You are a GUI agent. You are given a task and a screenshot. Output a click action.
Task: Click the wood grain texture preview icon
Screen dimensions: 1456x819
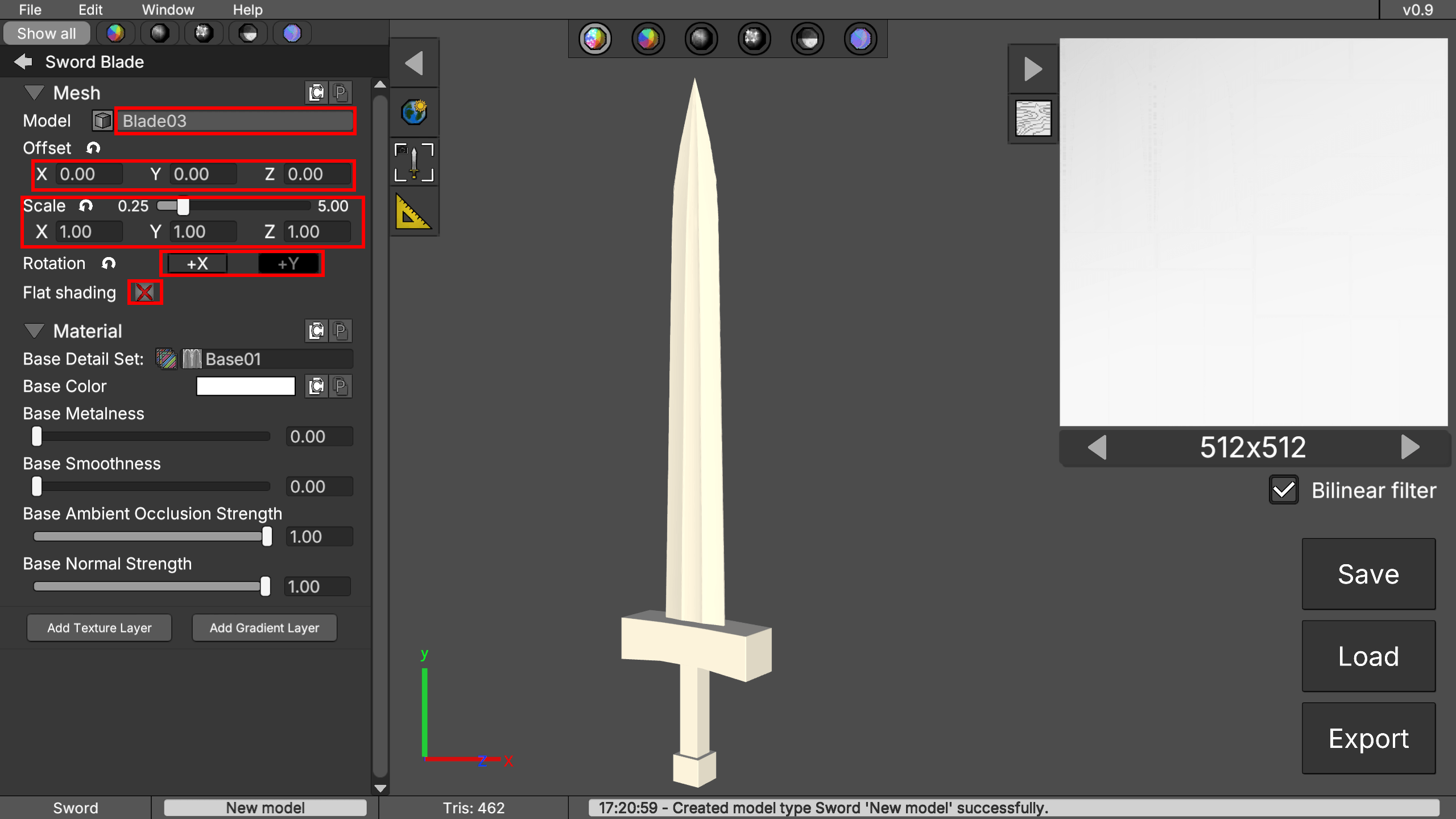click(x=1033, y=118)
